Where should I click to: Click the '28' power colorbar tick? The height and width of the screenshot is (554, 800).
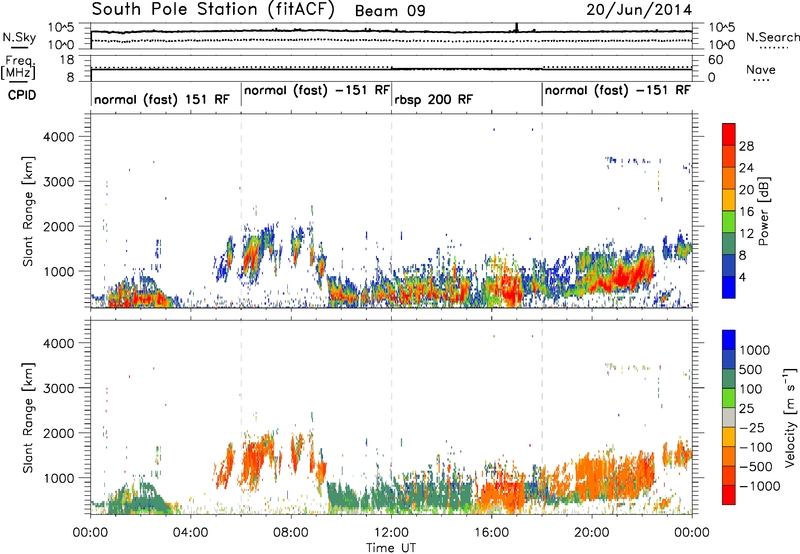coord(746,146)
